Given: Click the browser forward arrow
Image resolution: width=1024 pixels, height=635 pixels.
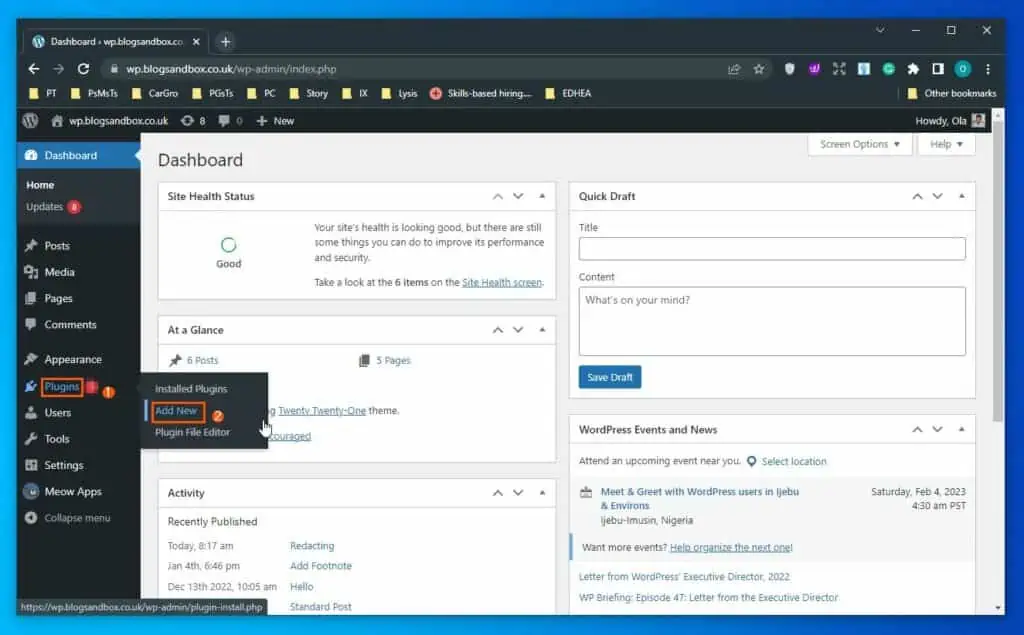Looking at the screenshot, I should click(59, 69).
